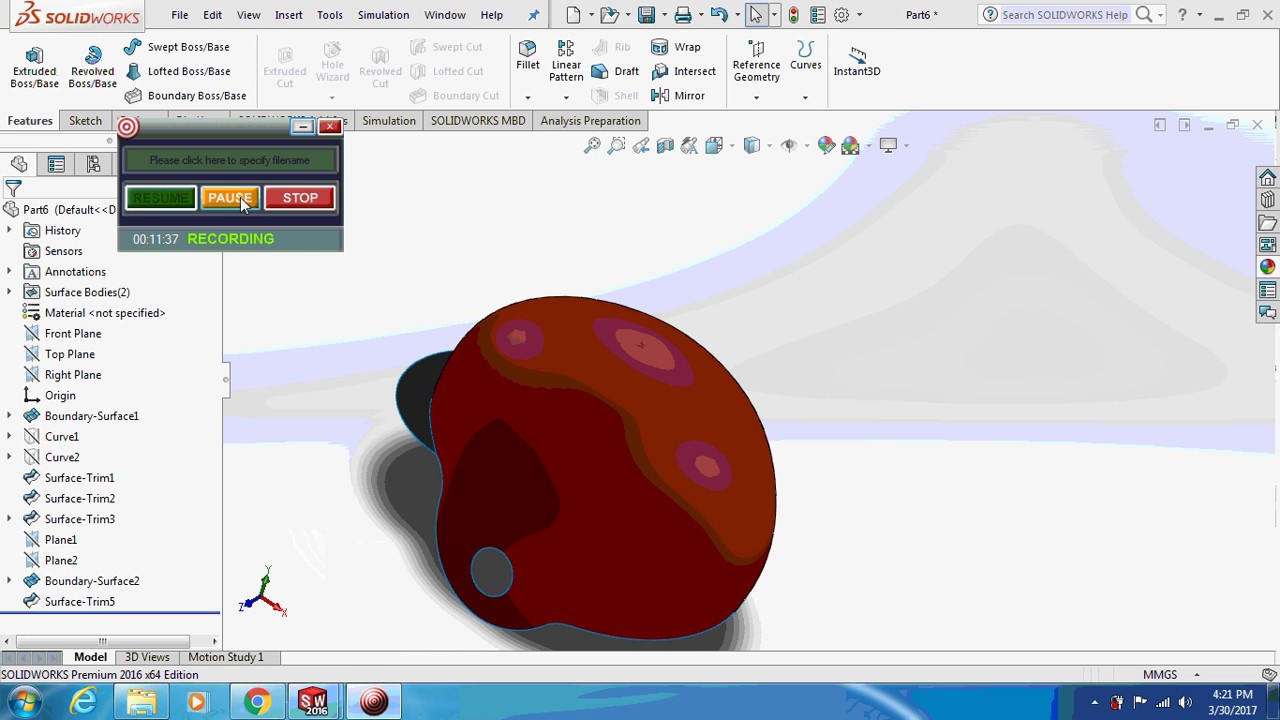Click the Apply Scene icon

pos(850,146)
